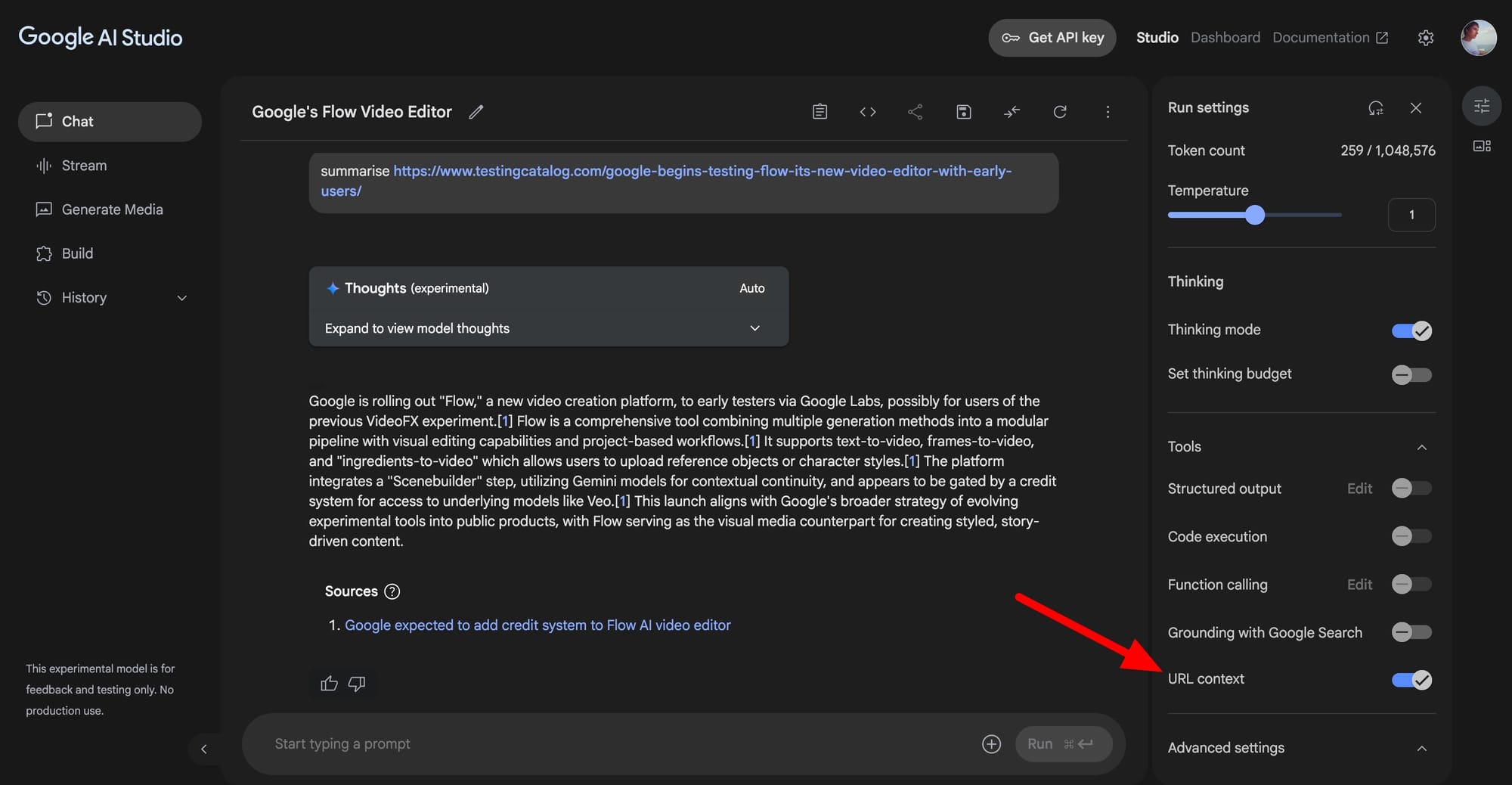
Task: Click the Google AI Studio logo
Action: [x=101, y=37]
